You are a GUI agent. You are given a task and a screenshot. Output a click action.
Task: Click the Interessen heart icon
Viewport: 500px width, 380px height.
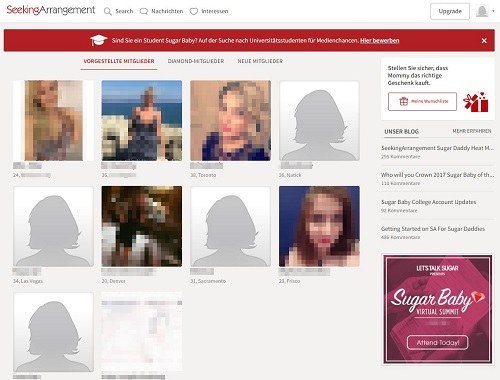pyautogui.click(x=194, y=12)
